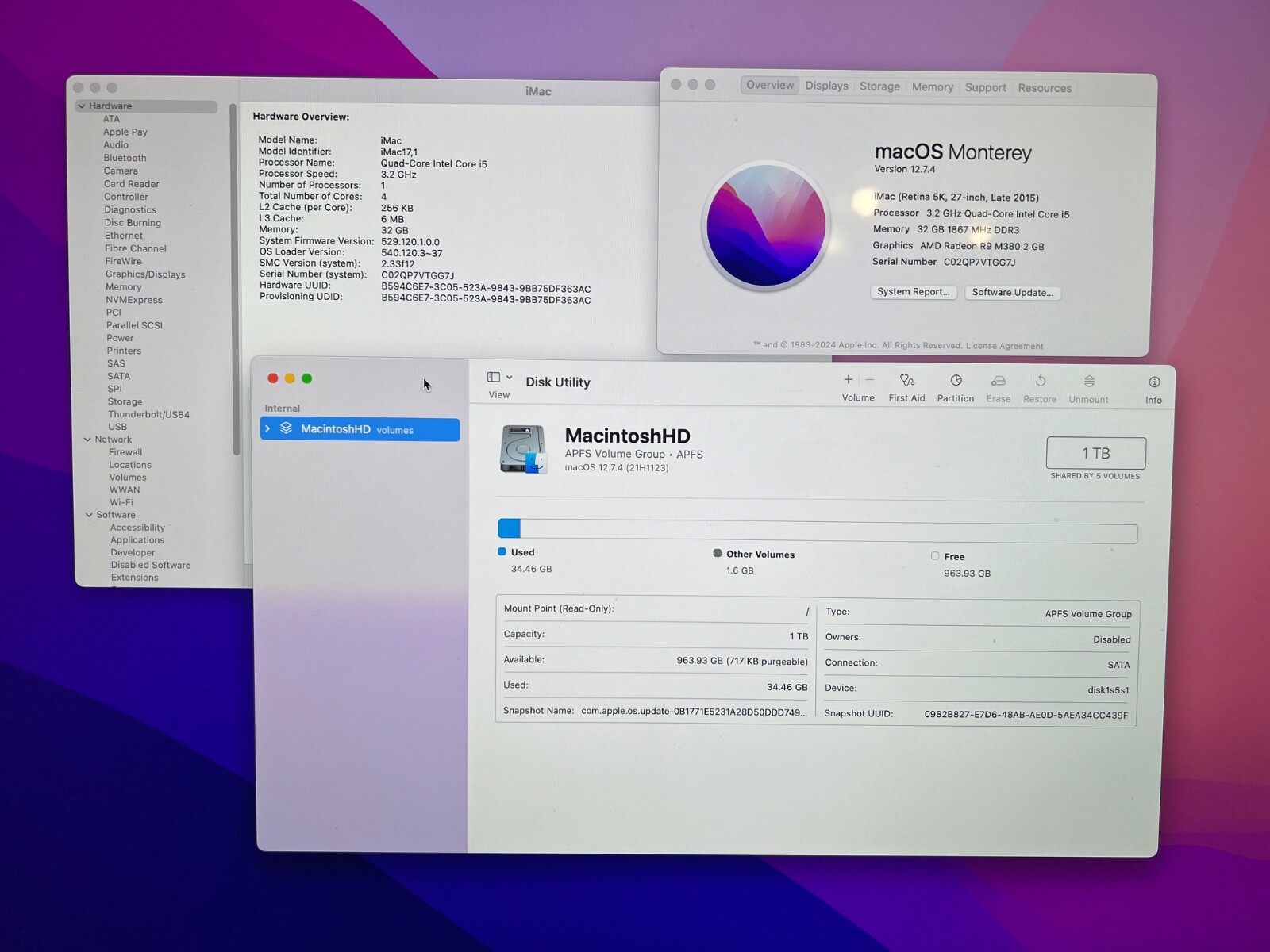Click the 1 TB capacity box

[x=1096, y=453]
